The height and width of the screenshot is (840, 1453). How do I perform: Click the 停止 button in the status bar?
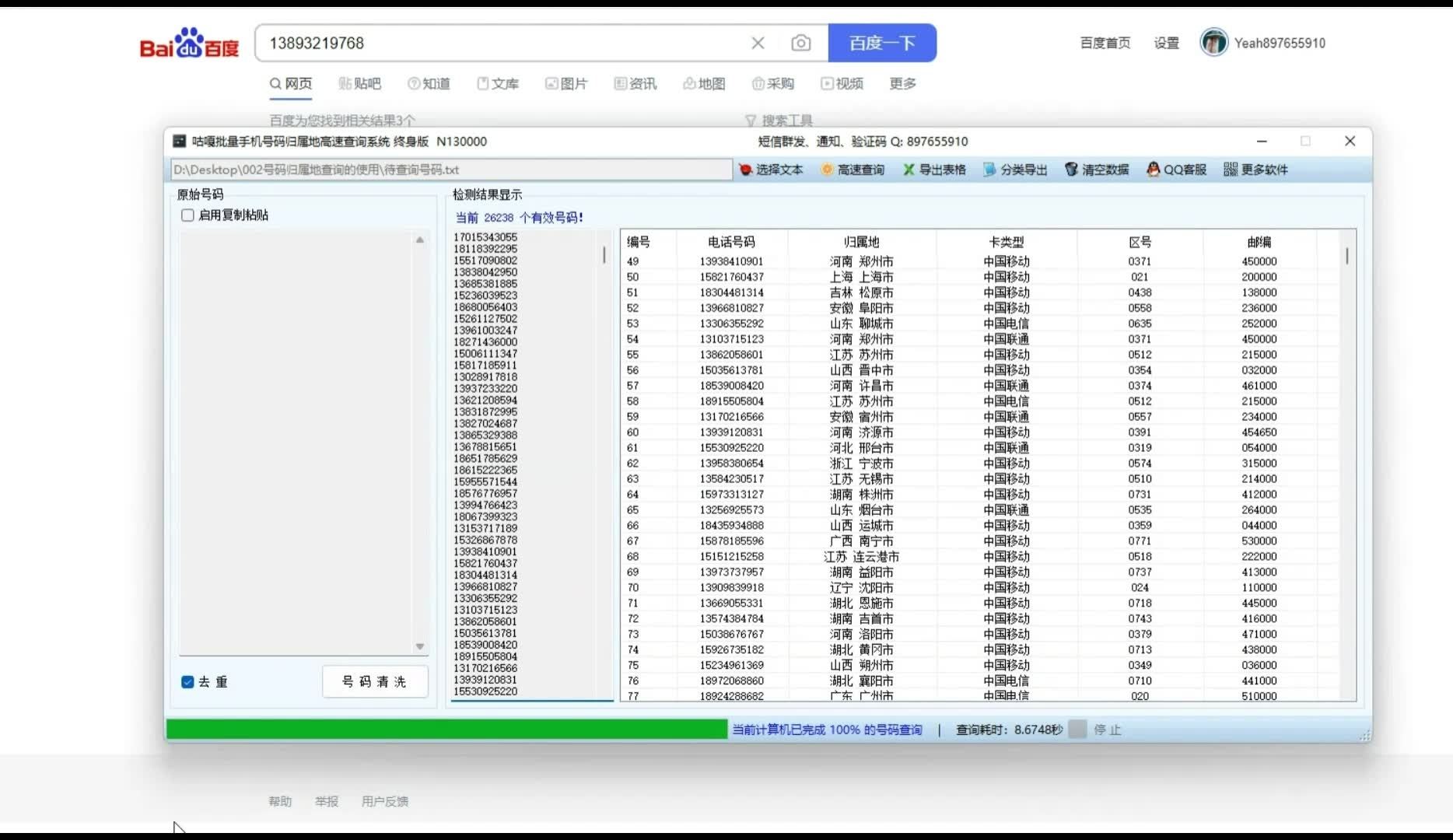[x=1108, y=730]
